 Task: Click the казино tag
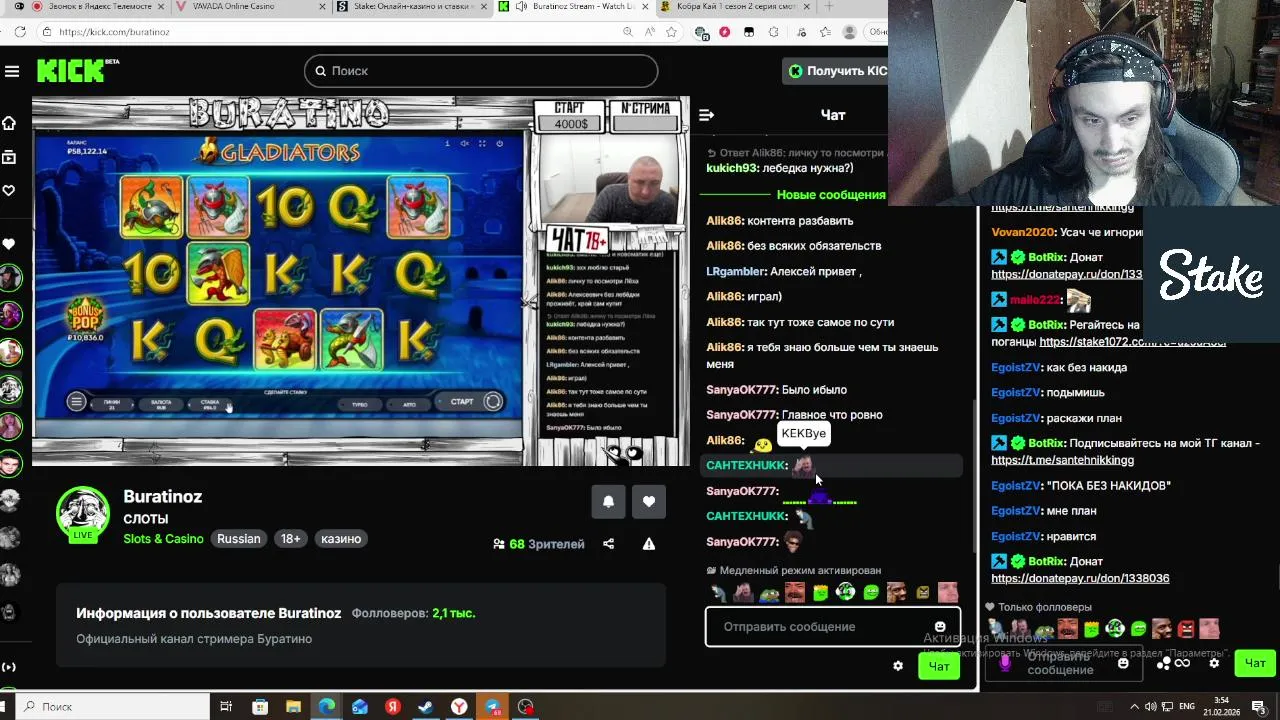point(341,539)
